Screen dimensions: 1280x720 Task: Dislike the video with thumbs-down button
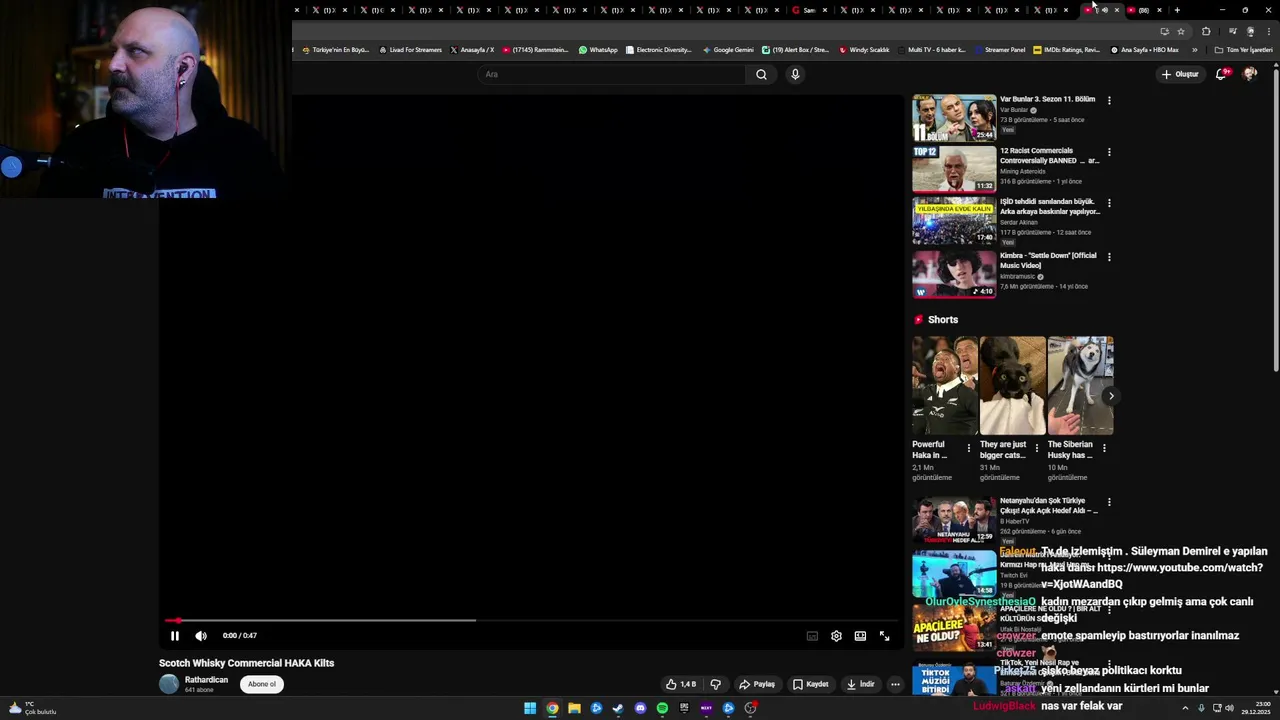[715, 684]
